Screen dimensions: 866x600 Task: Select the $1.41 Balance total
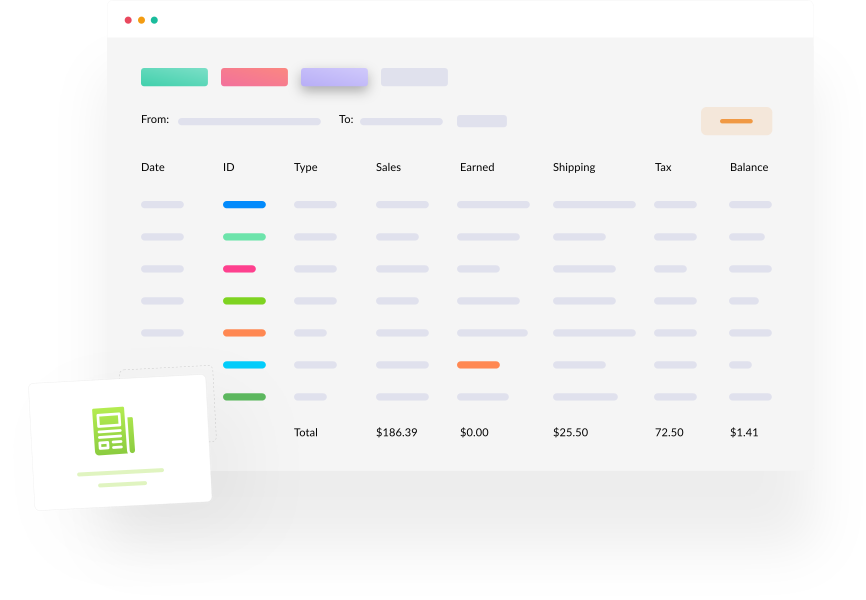pyautogui.click(x=744, y=433)
